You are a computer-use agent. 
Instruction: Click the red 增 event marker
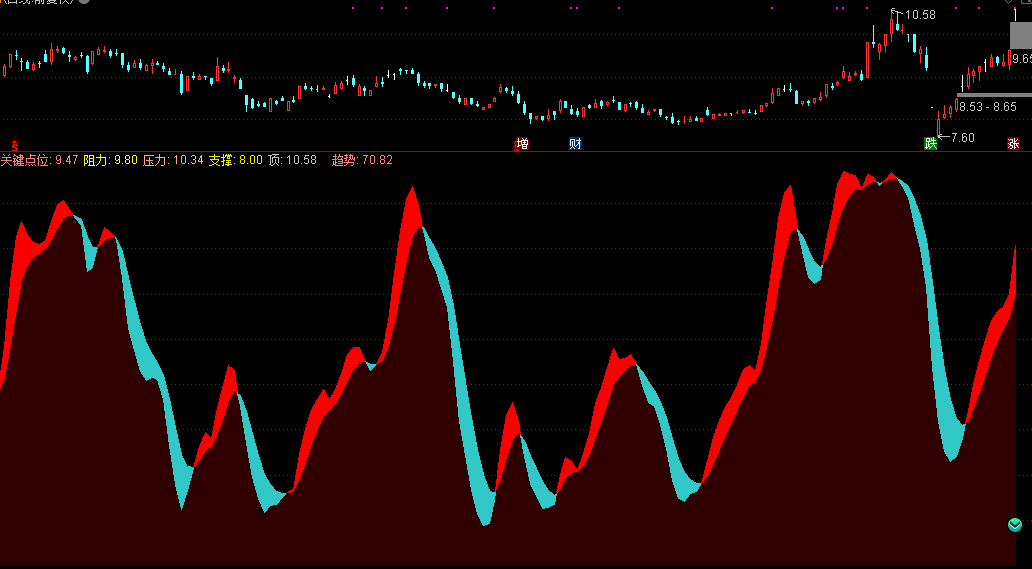[x=521, y=144]
